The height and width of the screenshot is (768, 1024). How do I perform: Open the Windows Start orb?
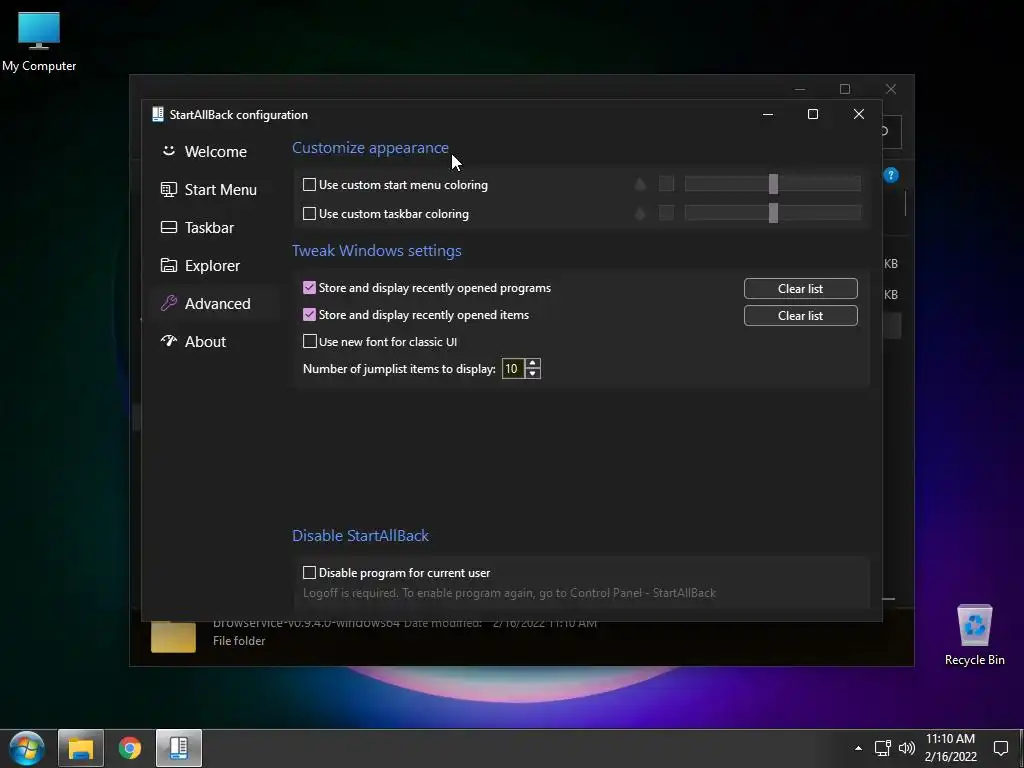(27, 748)
